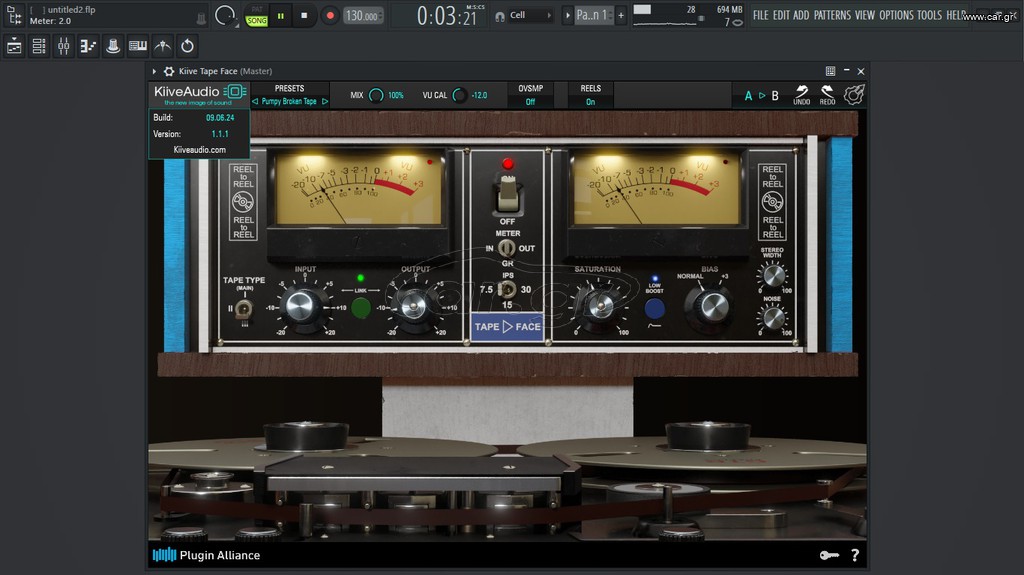Viewport: 1024px width, 575px height.
Task: Toggle REELS On setting
Action: tap(590, 95)
